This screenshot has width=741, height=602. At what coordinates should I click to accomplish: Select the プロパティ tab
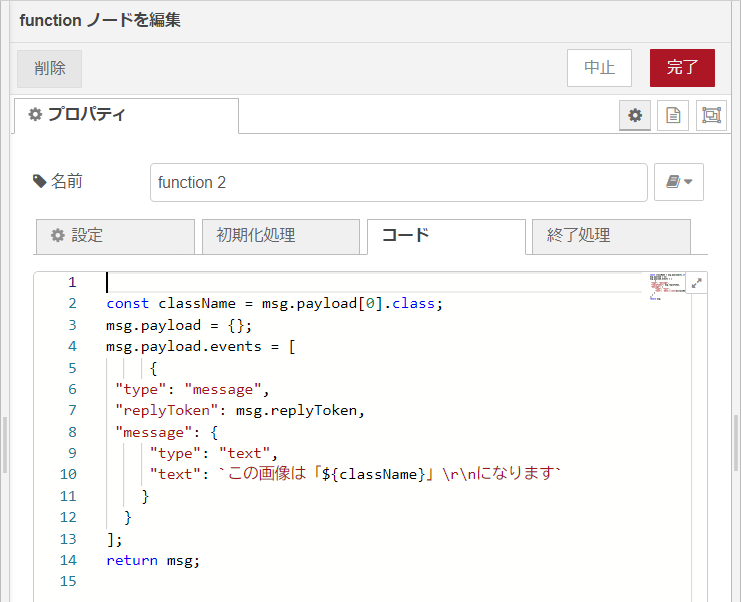coord(126,115)
